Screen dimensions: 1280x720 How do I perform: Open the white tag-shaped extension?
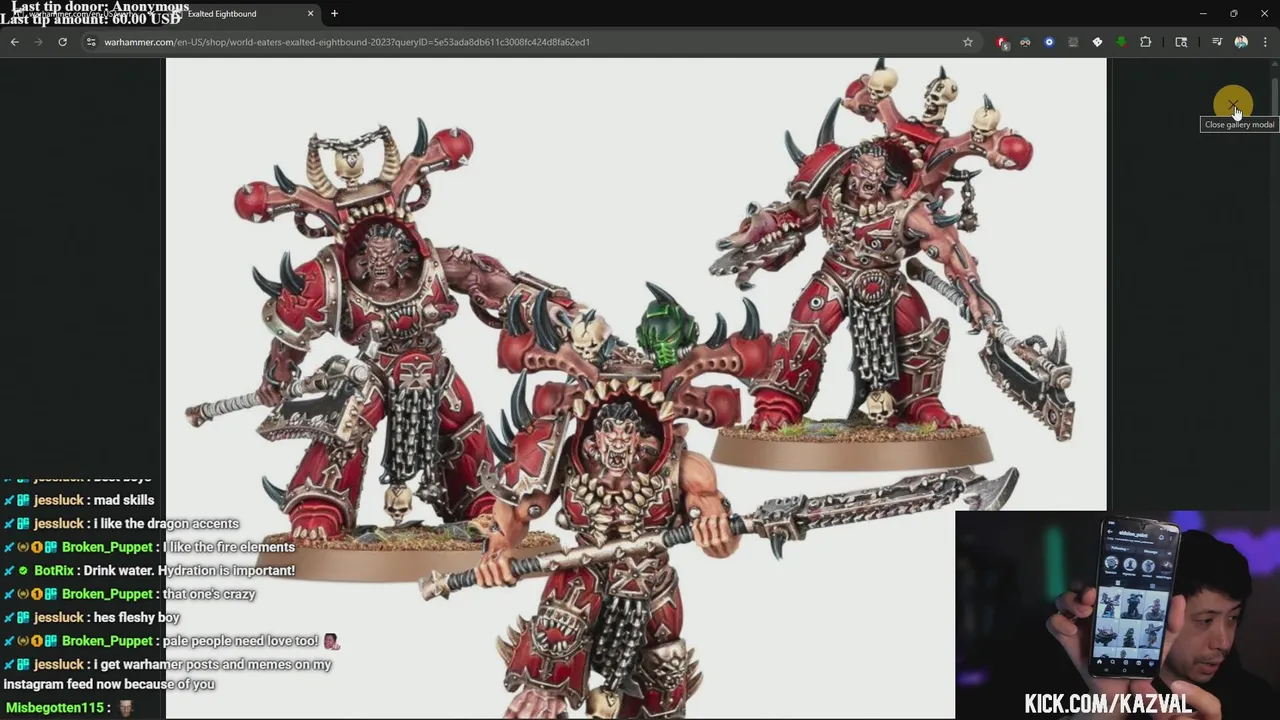pyautogui.click(x=1097, y=42)
